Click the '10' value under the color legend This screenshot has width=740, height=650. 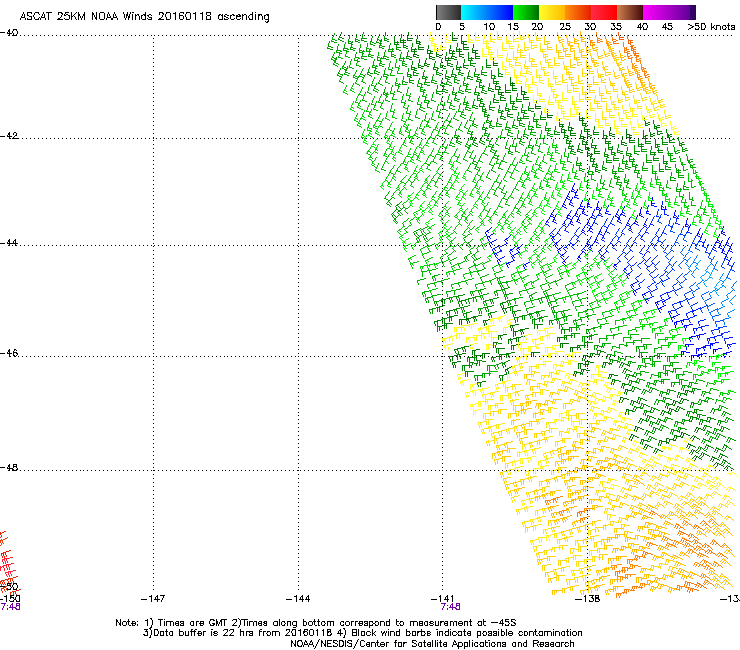pyautogui.click(x=489, y=27)
